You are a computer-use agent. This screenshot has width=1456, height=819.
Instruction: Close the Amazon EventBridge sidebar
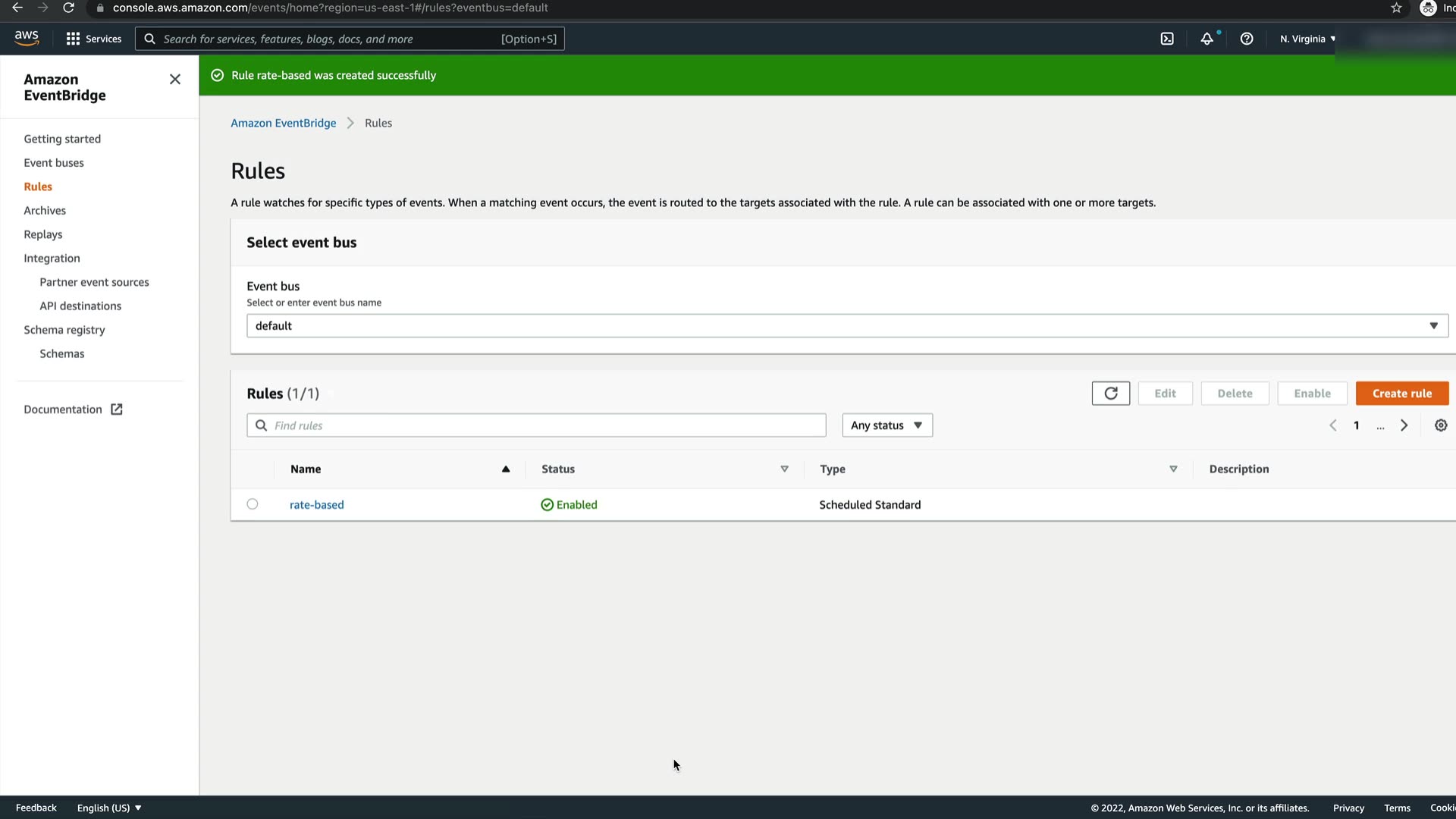(175, 80)
